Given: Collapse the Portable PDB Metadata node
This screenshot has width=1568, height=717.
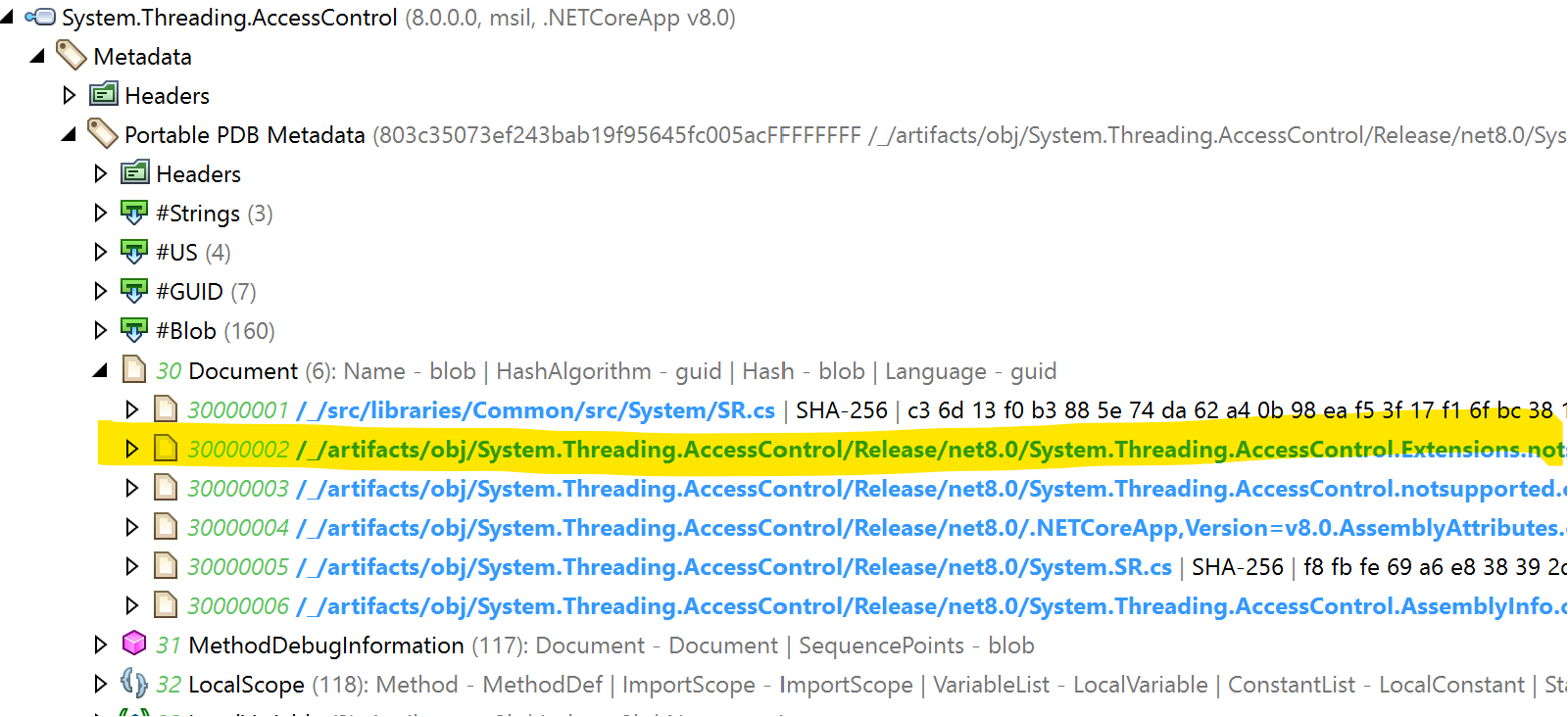Looking at the screenshot, I should point(70,134).
